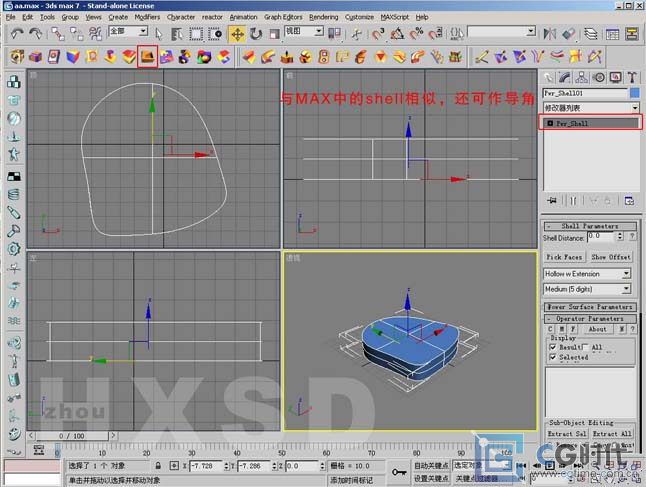Click the X coordinate value field
Viewport: 646px width, 487px height.
(206, 466)
